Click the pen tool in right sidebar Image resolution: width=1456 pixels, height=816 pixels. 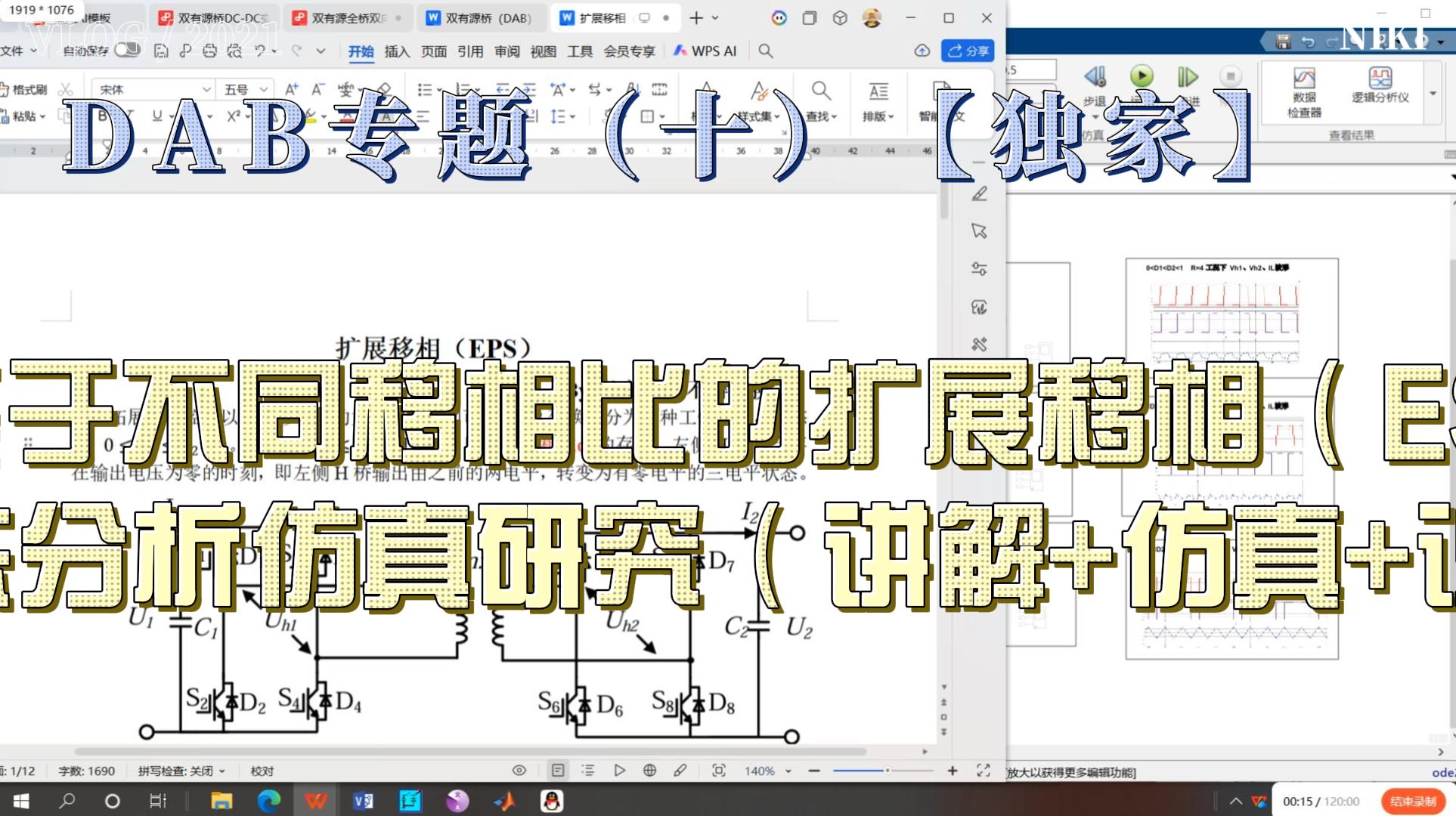pyautogui.click(x=979, y=194)
